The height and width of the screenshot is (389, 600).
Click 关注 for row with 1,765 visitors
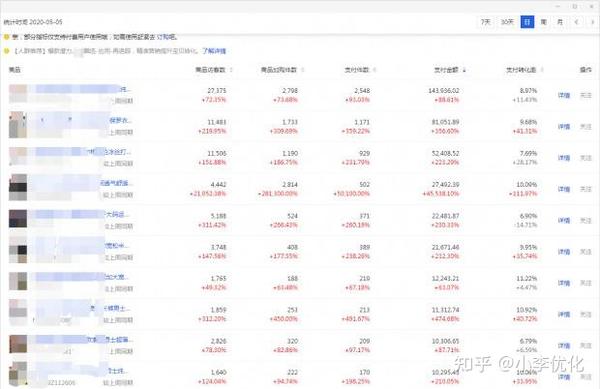point(586,283)
